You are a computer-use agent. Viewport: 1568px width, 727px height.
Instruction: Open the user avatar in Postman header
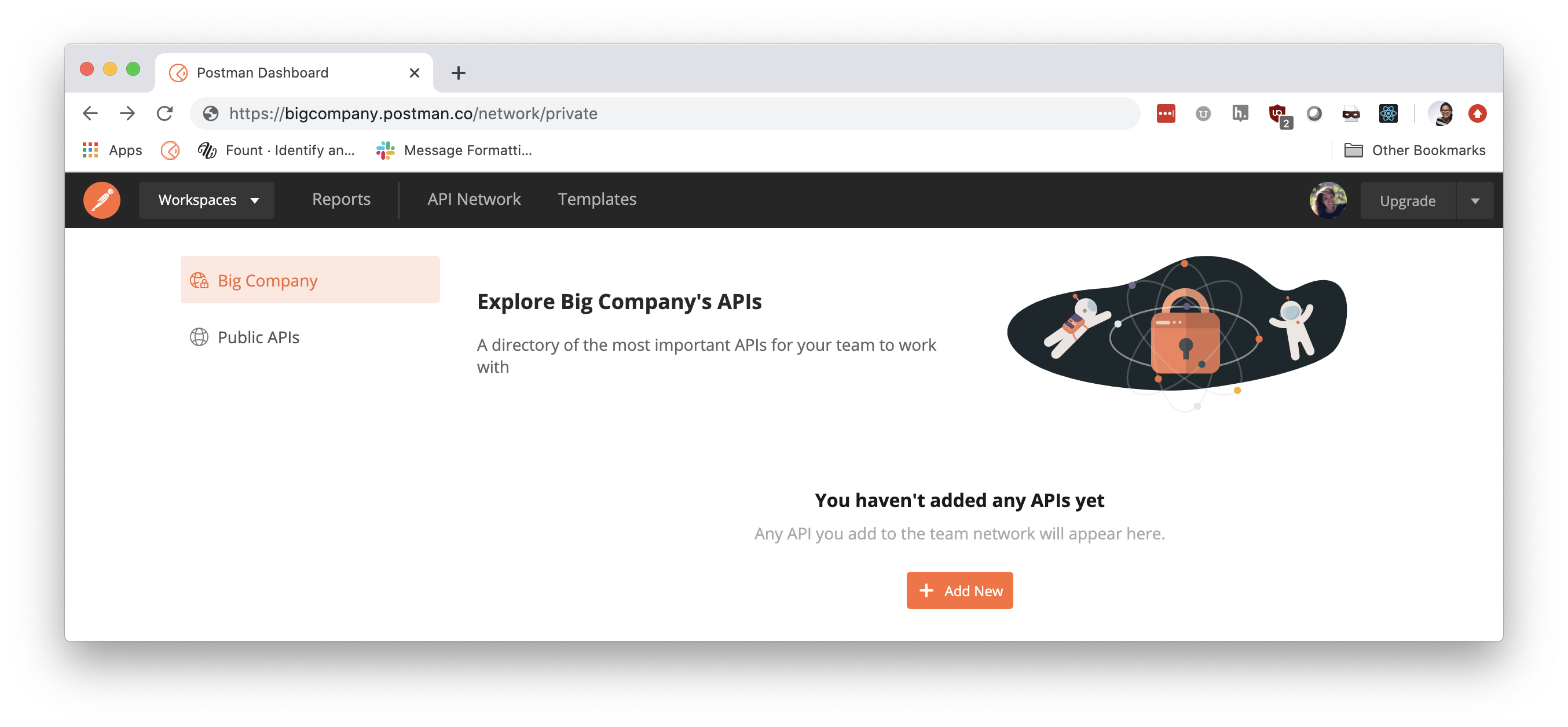tap(1328, 200)
